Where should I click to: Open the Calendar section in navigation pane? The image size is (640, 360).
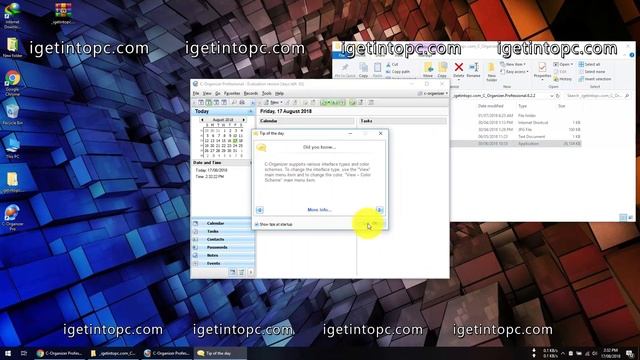pos(223,223)
